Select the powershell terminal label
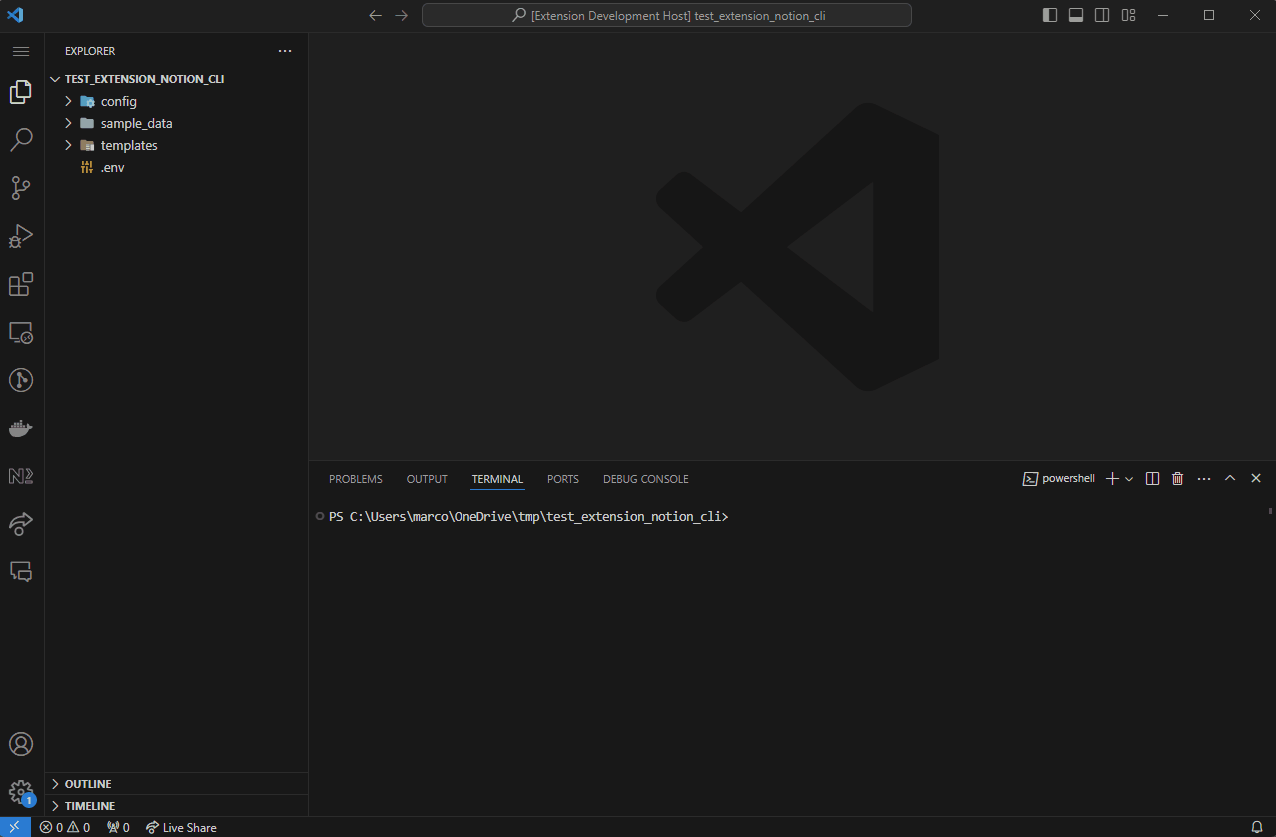This screenshot has height=837, width=1276. pos(1058,479)
